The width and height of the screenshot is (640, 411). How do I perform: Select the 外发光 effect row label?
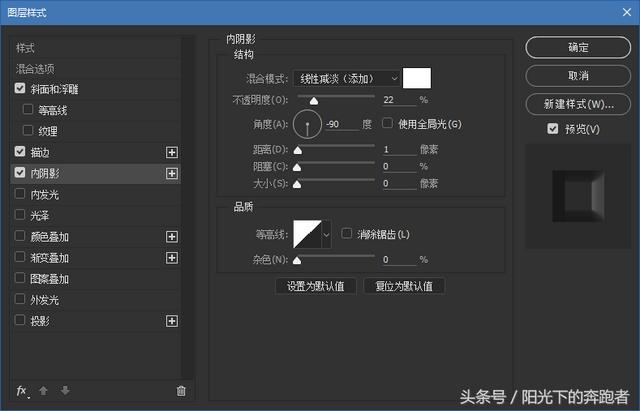[x=44, y=300]
